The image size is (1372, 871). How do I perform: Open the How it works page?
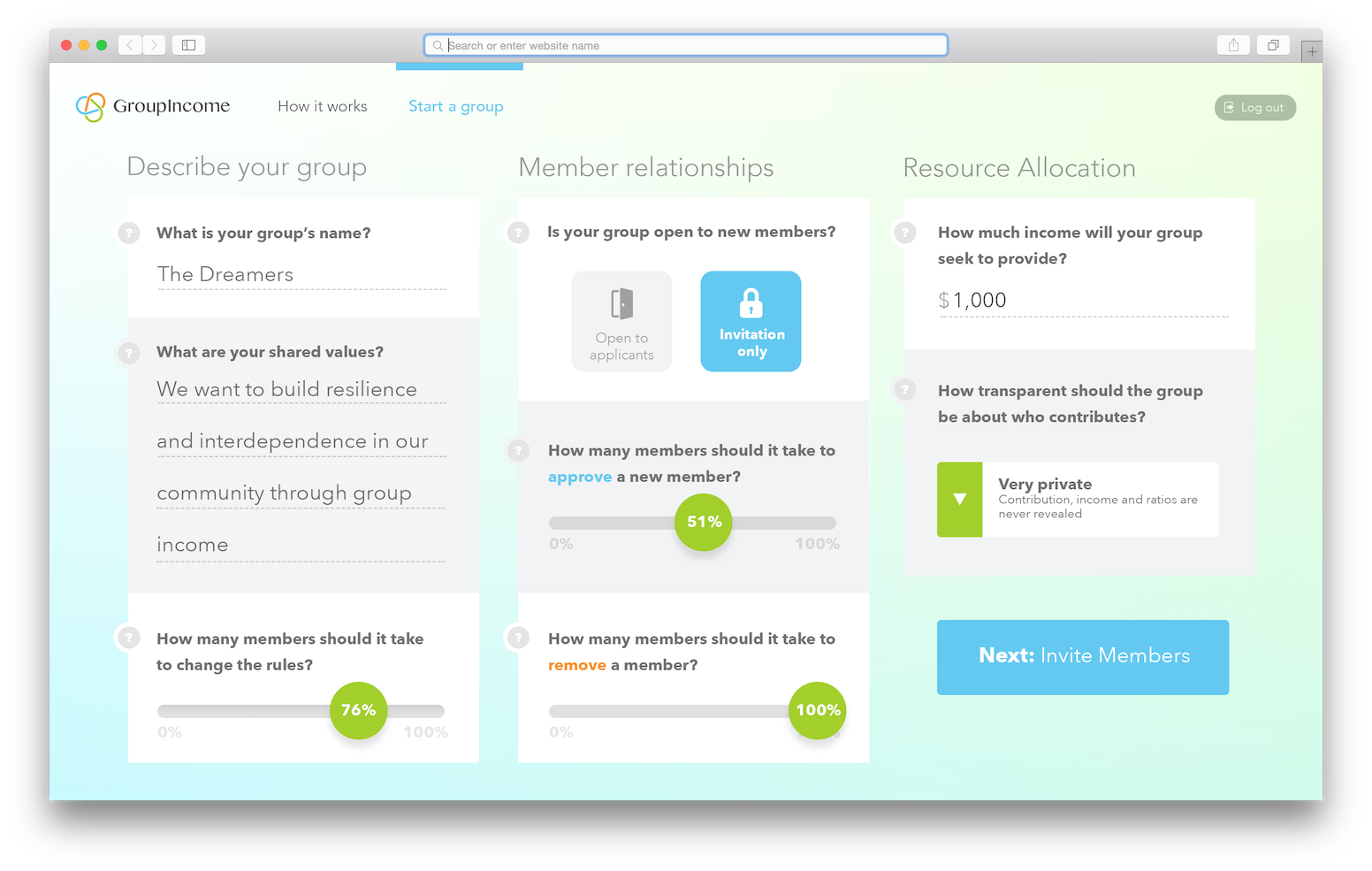pos(323,106)
